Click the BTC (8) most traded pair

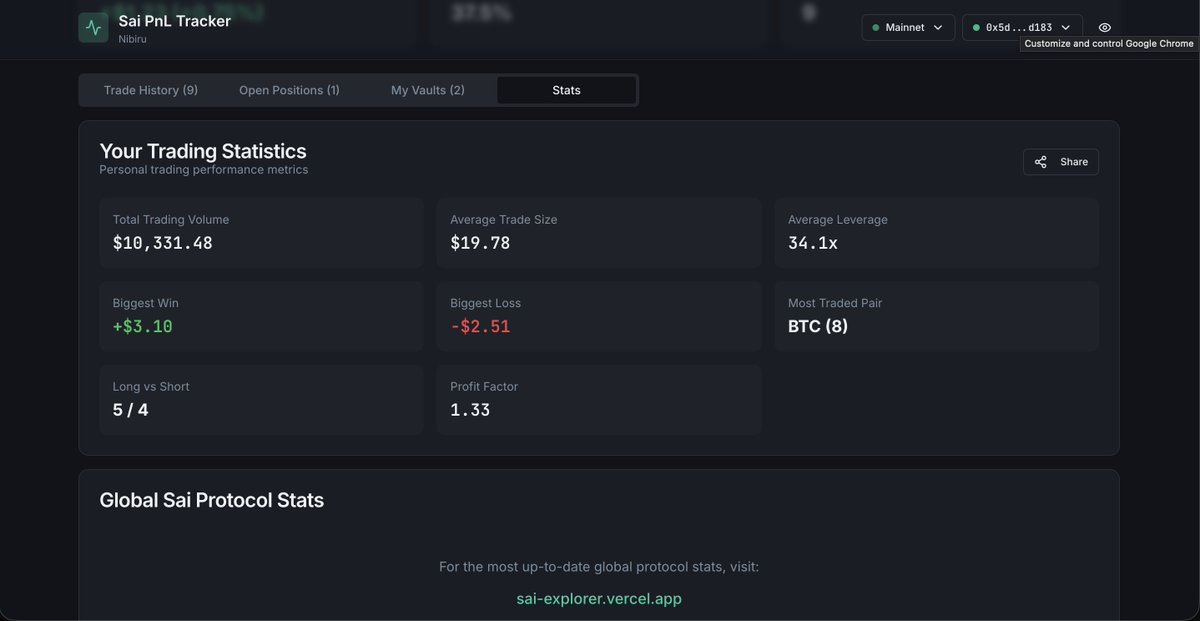pos(818,326)
